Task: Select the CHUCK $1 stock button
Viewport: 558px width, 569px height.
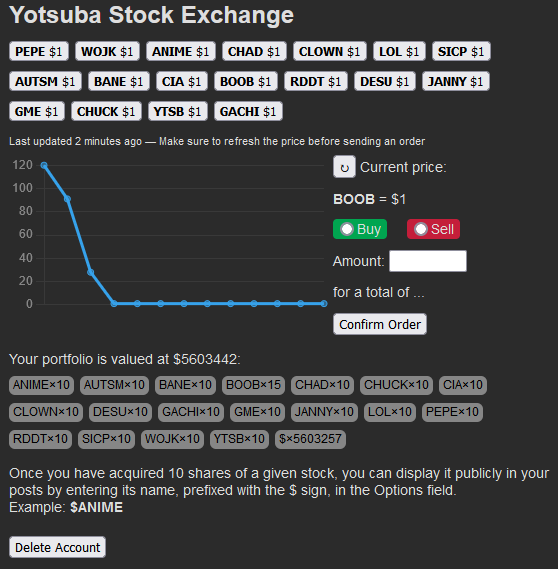Action: [106, 111]
